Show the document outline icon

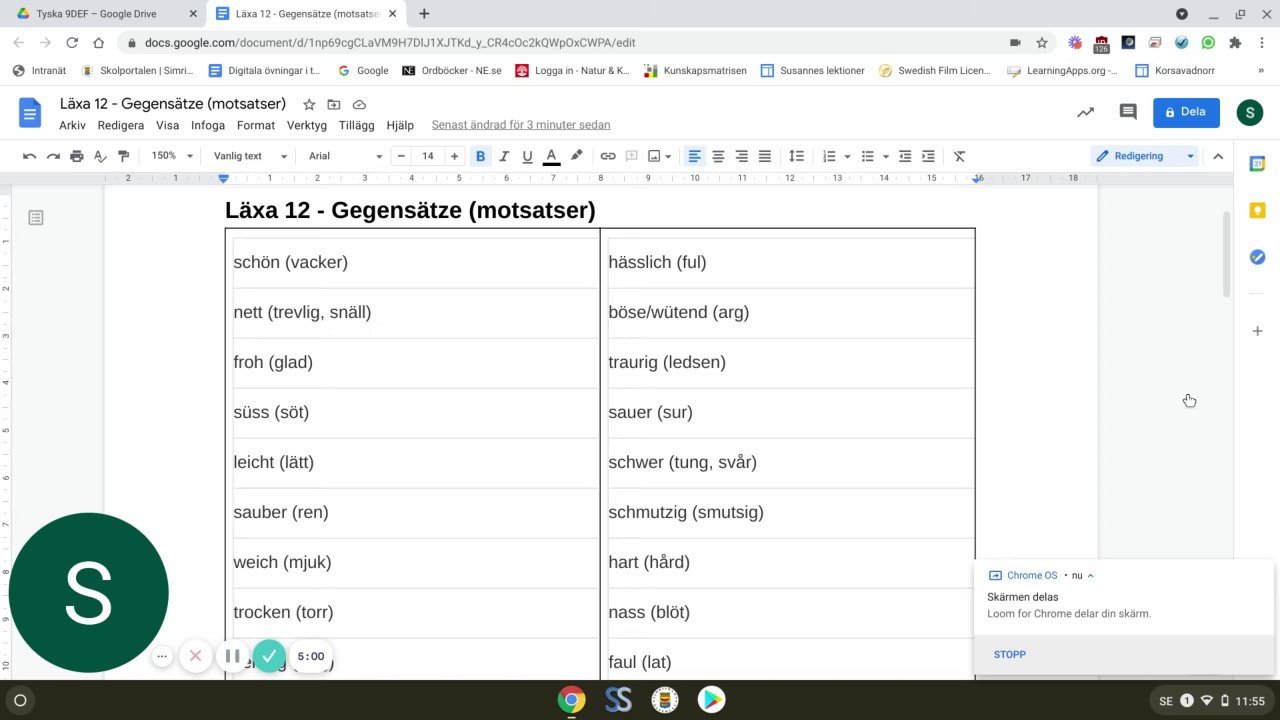coord(36,217)
